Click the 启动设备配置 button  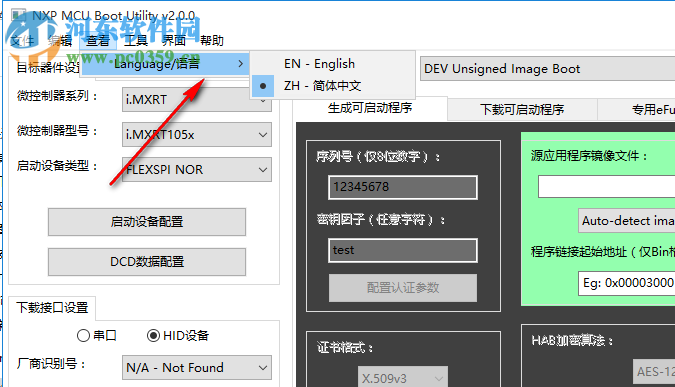point(147,222)
